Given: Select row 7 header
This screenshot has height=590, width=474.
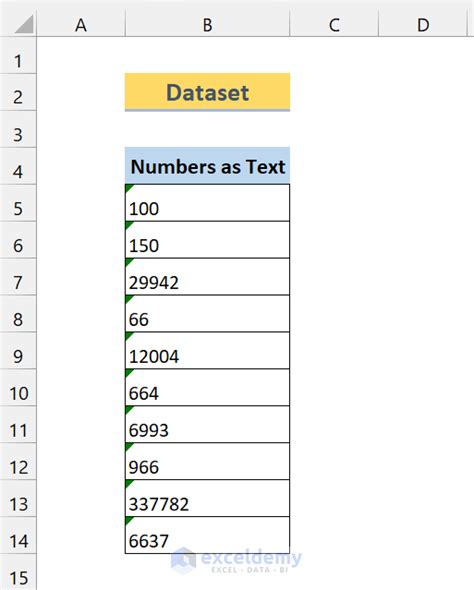Looking at the screenshot, I should pyautogui.click(x=18, y=277).
